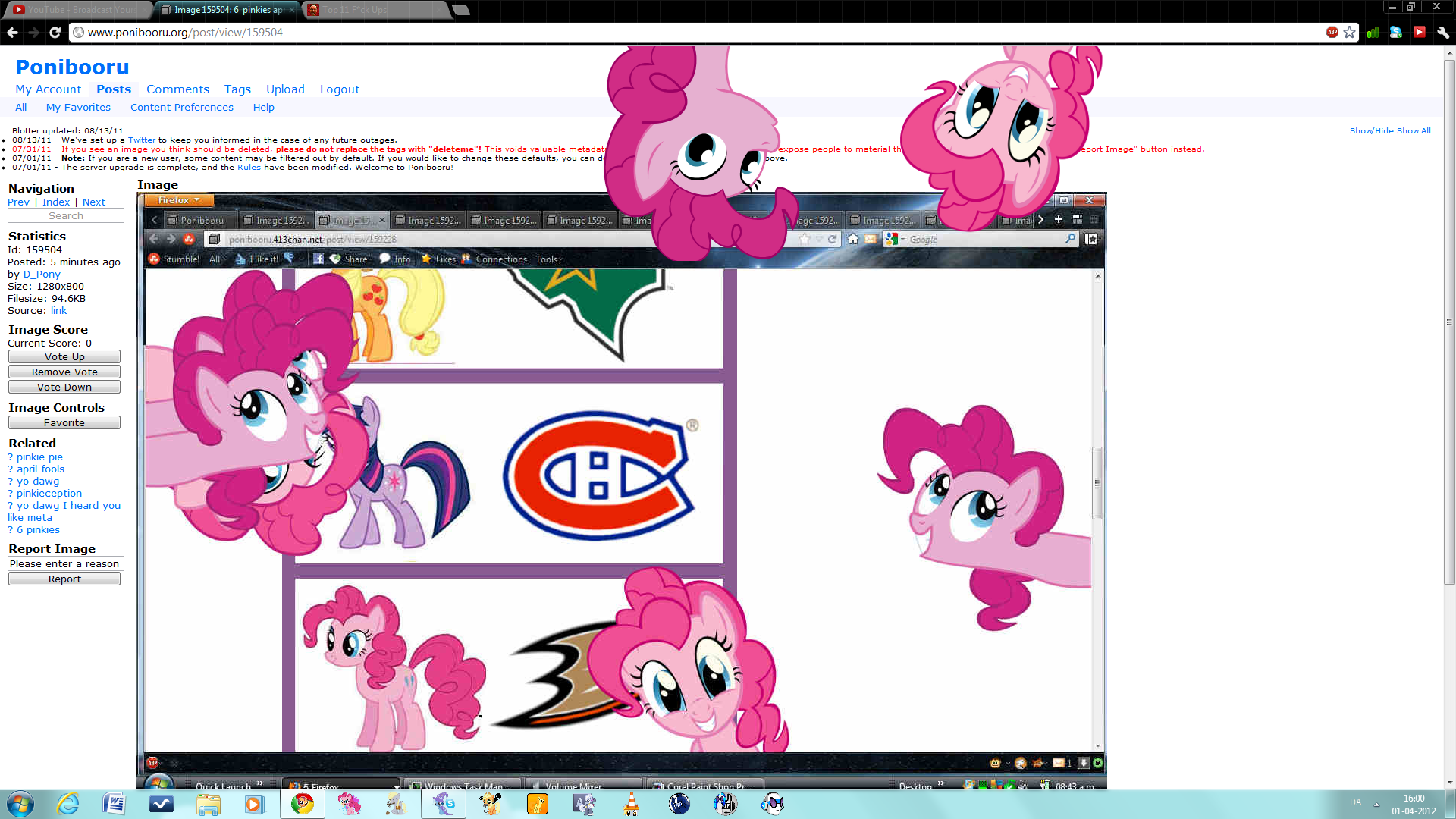
Task: Click the Adblock Plus icon in address bar
Action: (1332, 32)
